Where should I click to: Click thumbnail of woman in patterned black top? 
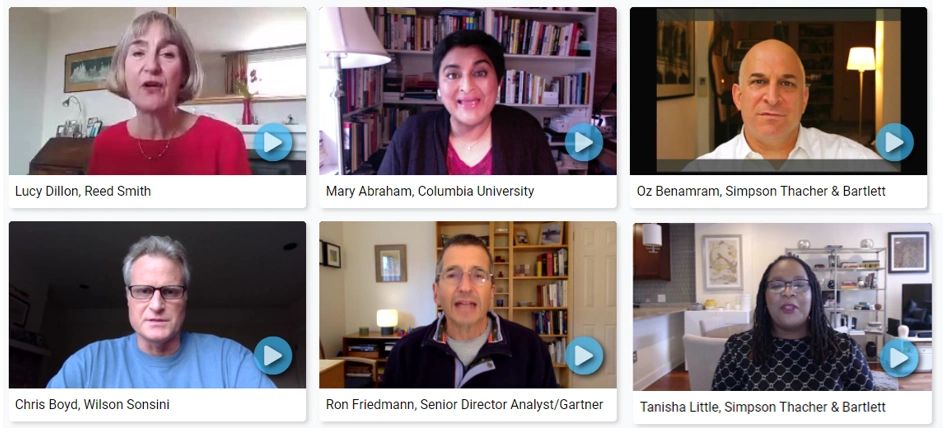782,307
